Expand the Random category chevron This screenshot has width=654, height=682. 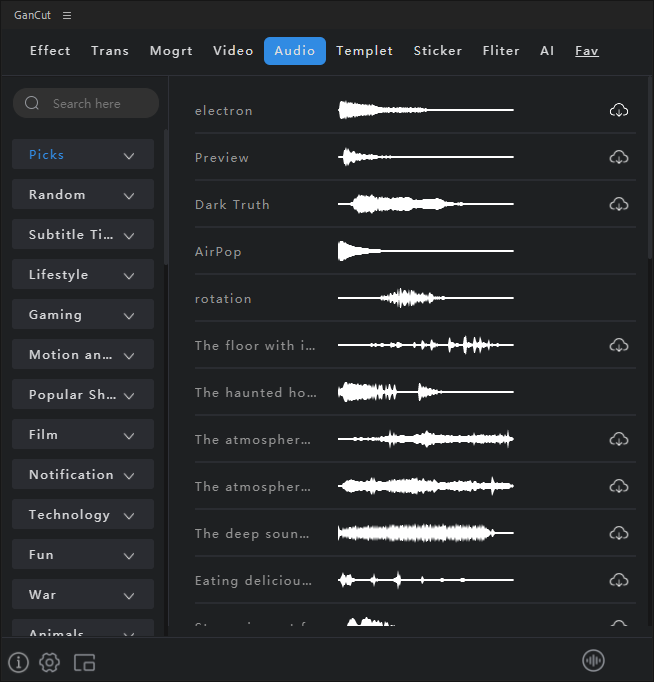click(129, 196)
